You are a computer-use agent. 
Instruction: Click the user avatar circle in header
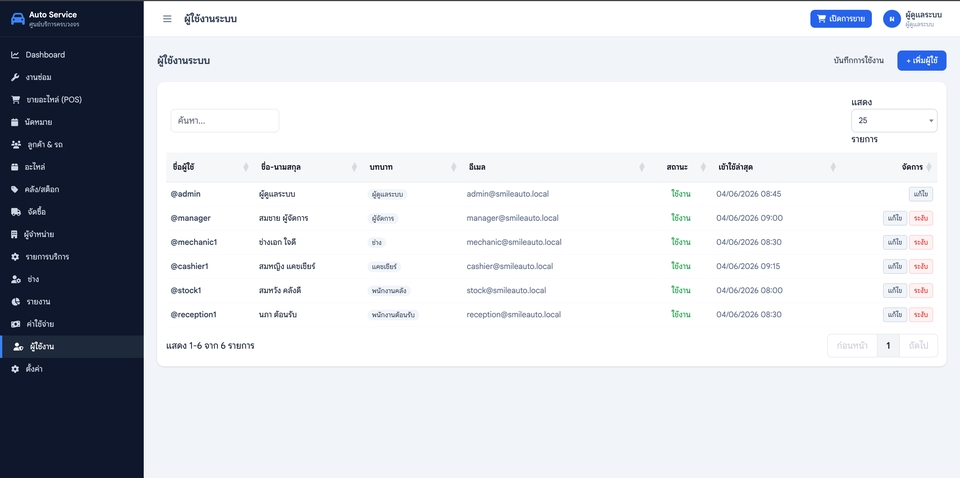(891, 19)
